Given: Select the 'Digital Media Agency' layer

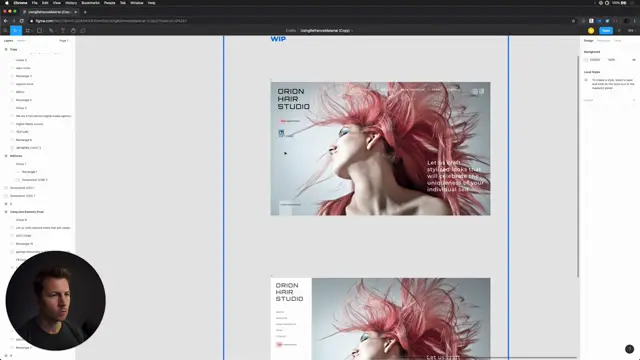Looking at the screenshot, I should coord(29,124).
